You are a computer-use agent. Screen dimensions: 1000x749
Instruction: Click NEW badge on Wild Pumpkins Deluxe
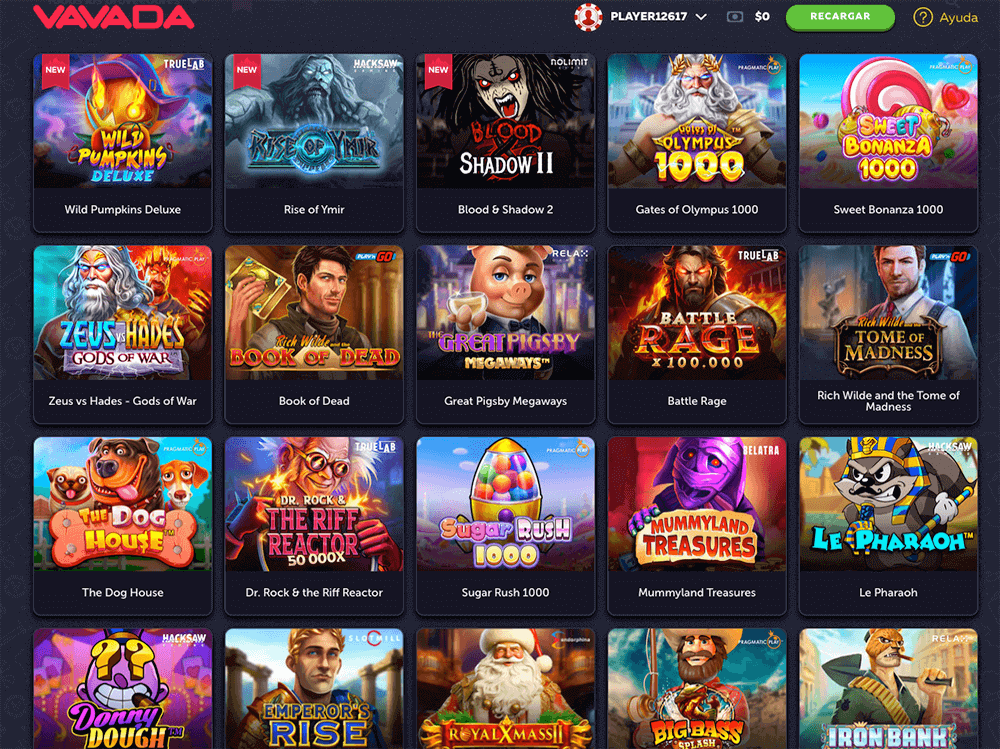pos(55,70)
